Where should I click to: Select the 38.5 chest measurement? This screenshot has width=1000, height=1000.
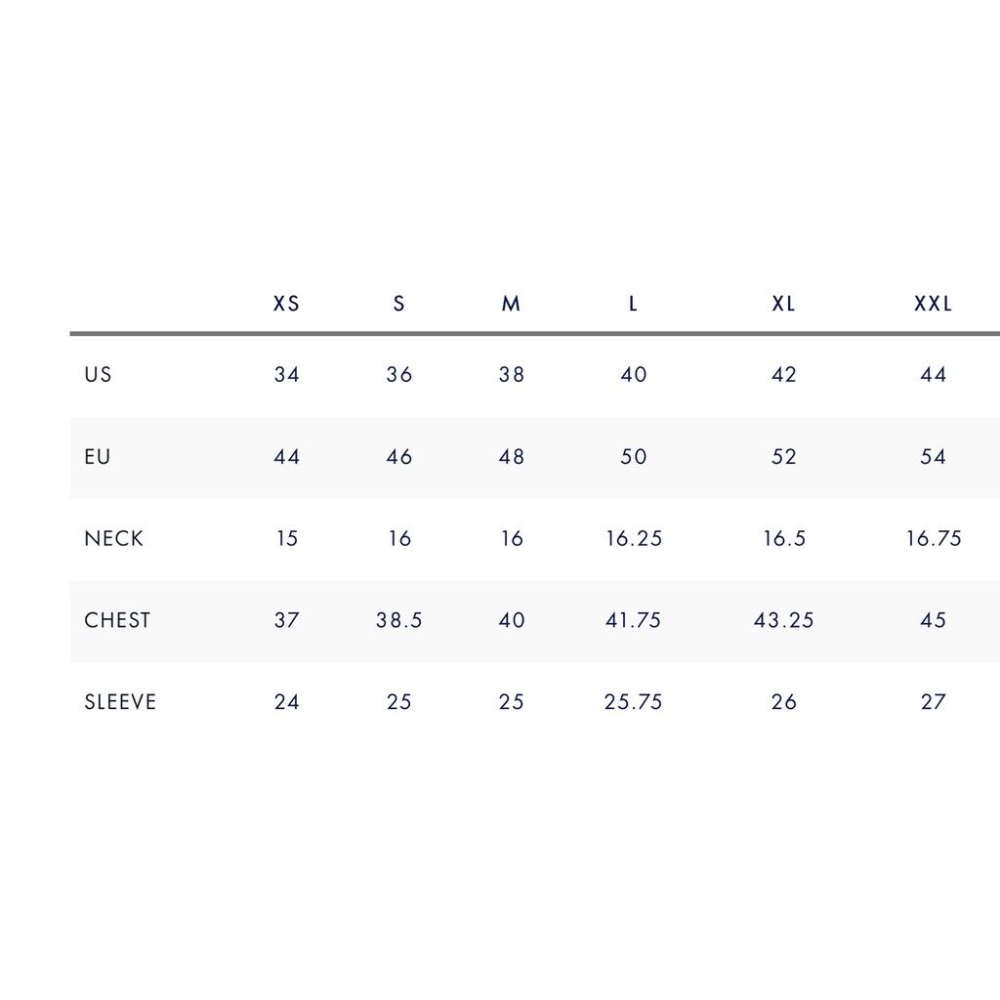point(399,620)
